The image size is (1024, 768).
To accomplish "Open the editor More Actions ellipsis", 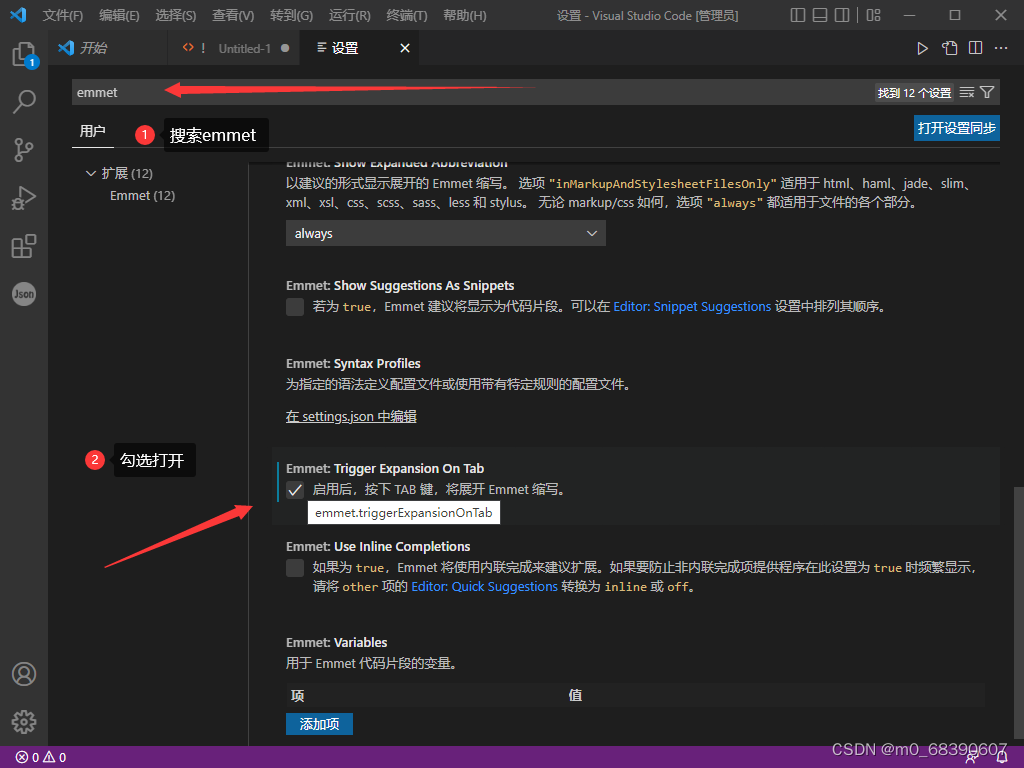I will coord(1000,48).
